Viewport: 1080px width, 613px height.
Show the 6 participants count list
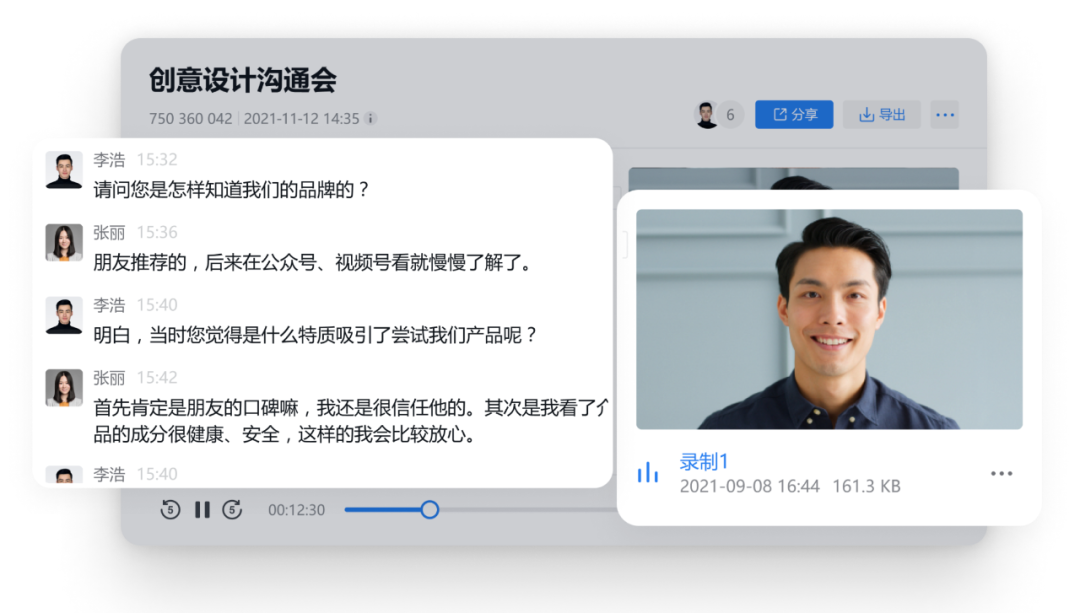tap(730, 115)
